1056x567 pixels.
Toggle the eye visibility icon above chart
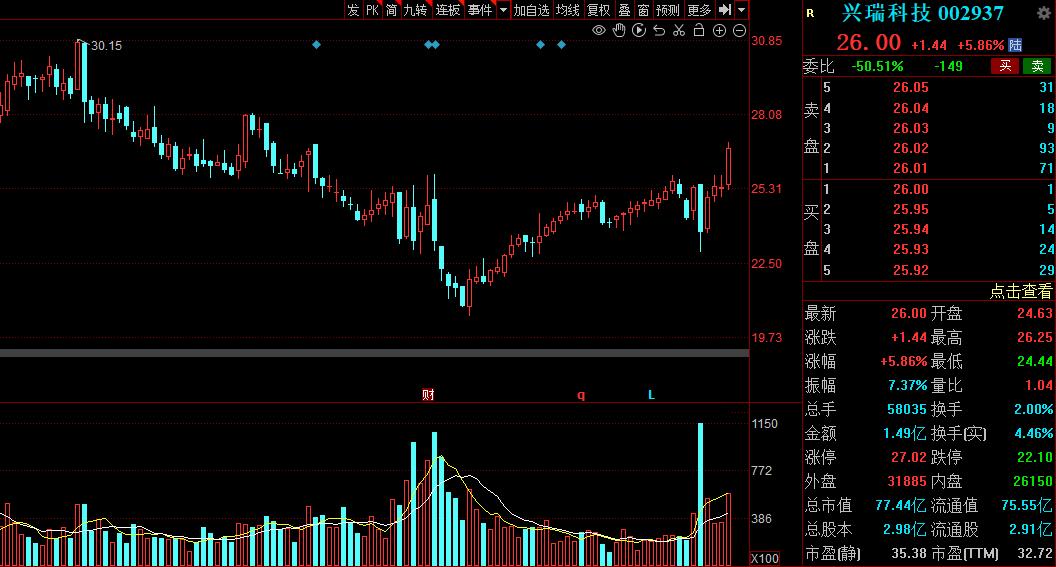click(599, 30)
